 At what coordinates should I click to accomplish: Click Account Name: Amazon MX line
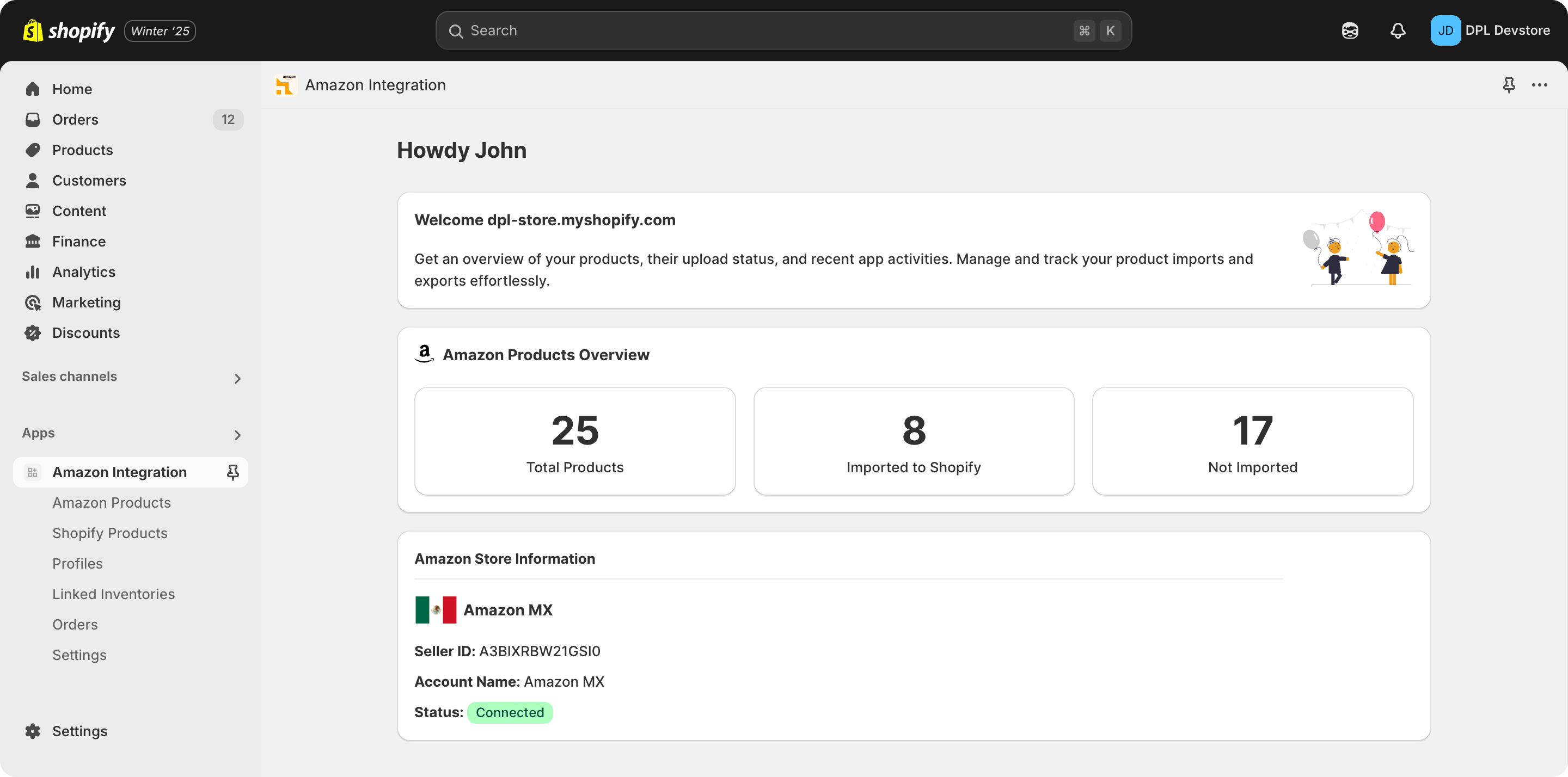pos(509,681)
